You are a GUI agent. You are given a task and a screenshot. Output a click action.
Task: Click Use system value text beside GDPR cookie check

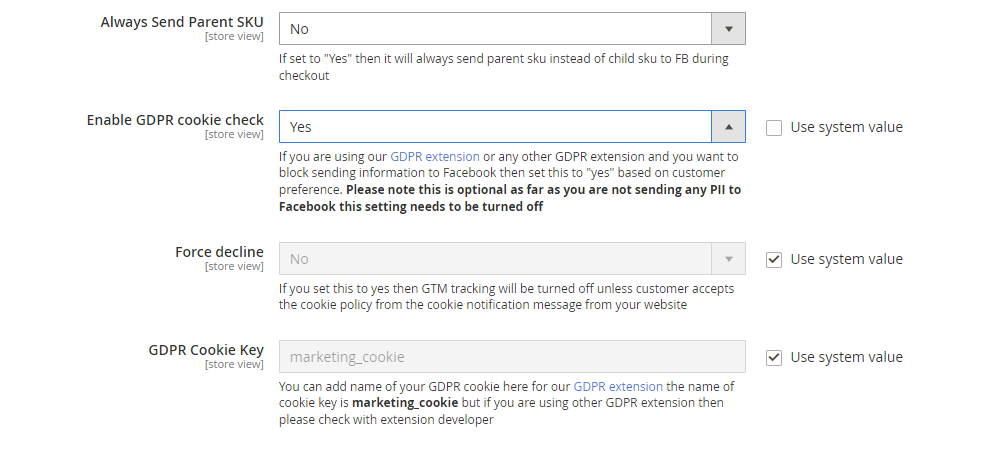point(846,127)
